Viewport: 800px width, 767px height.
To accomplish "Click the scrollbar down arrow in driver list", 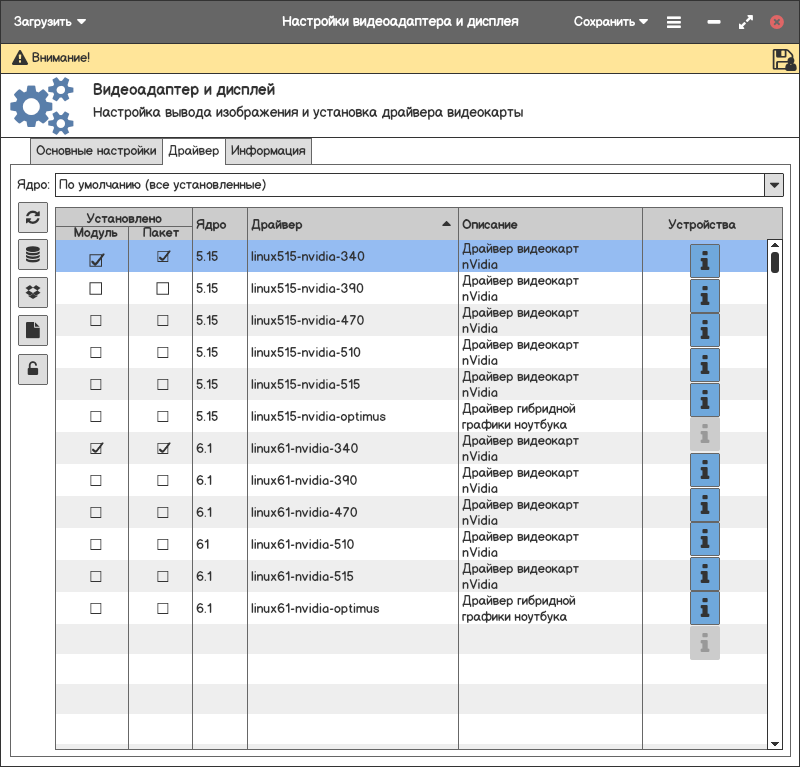I will pos(774,743).
